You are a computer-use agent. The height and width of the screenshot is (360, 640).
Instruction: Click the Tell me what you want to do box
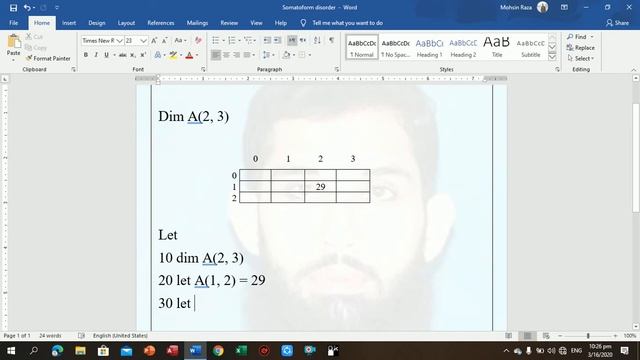347,23
